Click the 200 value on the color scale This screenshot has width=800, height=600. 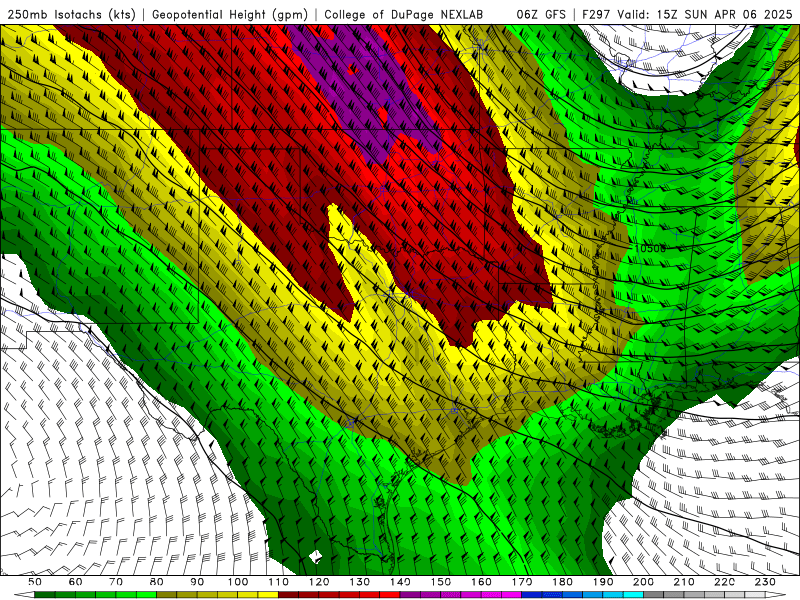pyautogui.click(x=643, y=582)
